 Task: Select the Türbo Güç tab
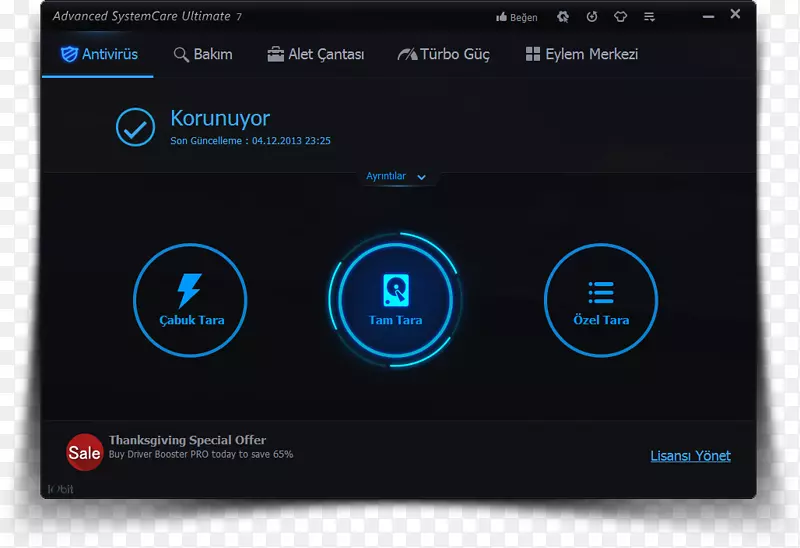pos(443,54)
